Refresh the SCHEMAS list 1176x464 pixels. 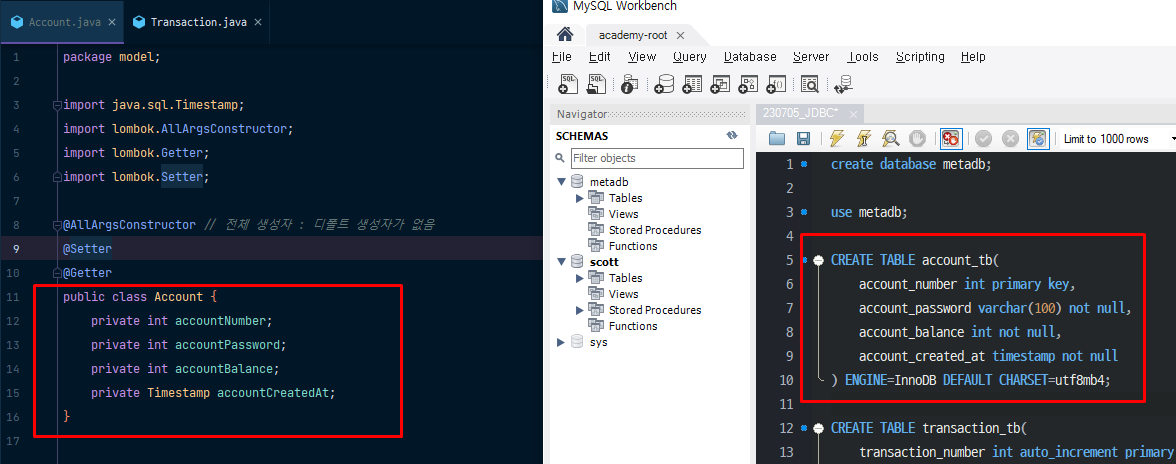tap(732, 136)
